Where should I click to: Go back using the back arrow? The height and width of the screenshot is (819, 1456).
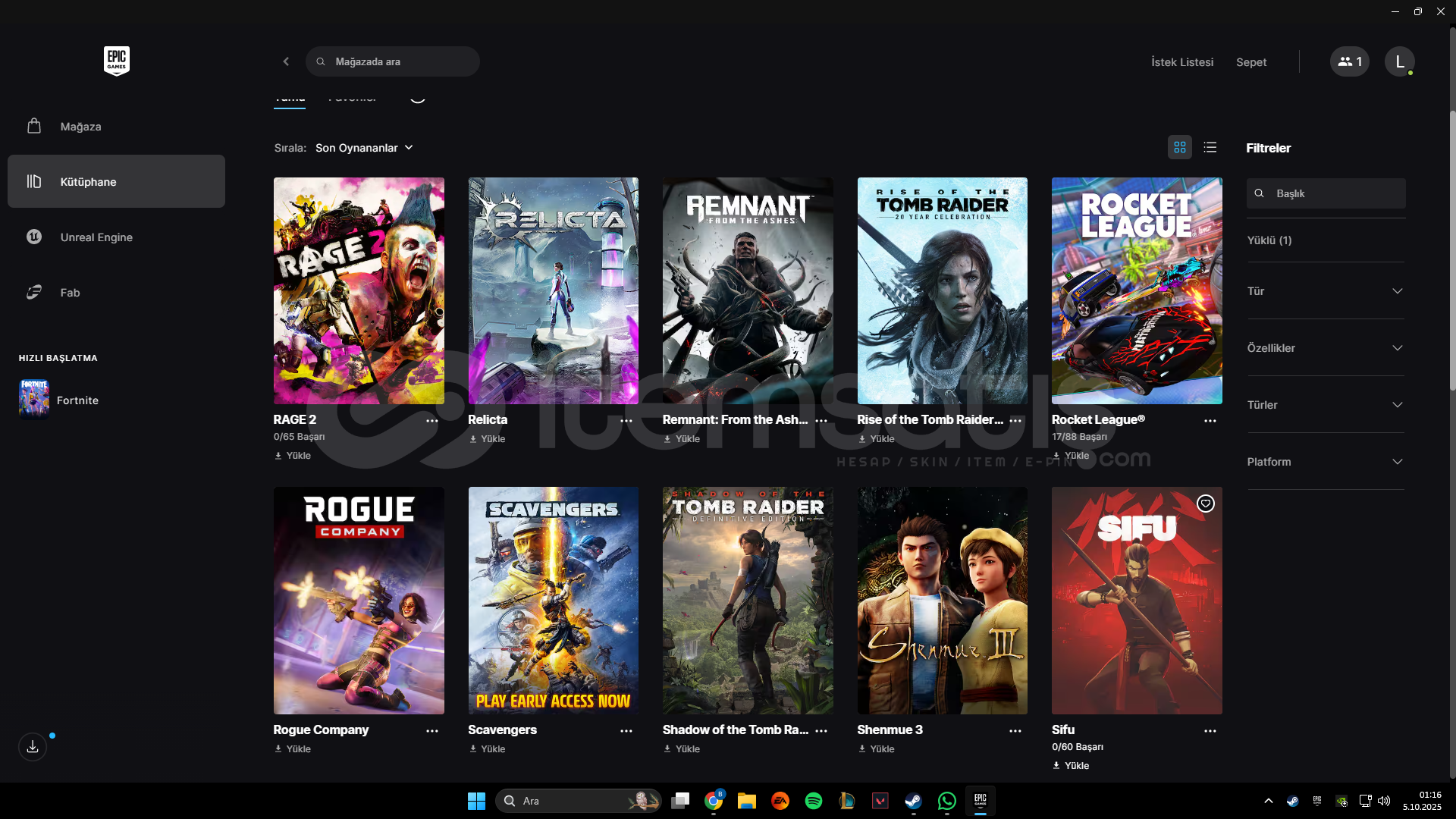coord(286,61)
